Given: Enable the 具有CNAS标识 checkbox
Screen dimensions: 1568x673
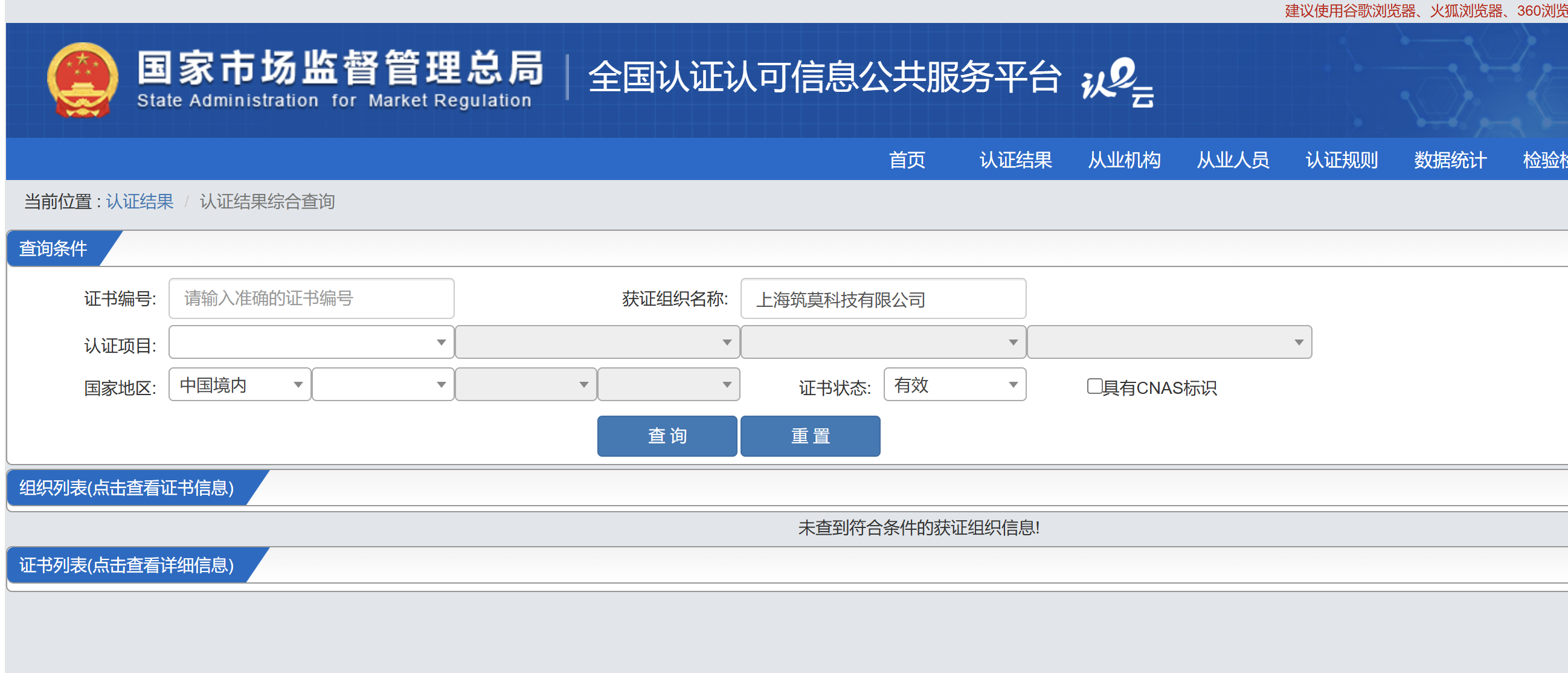Looking at the screenshot, I should (1094, 386).
